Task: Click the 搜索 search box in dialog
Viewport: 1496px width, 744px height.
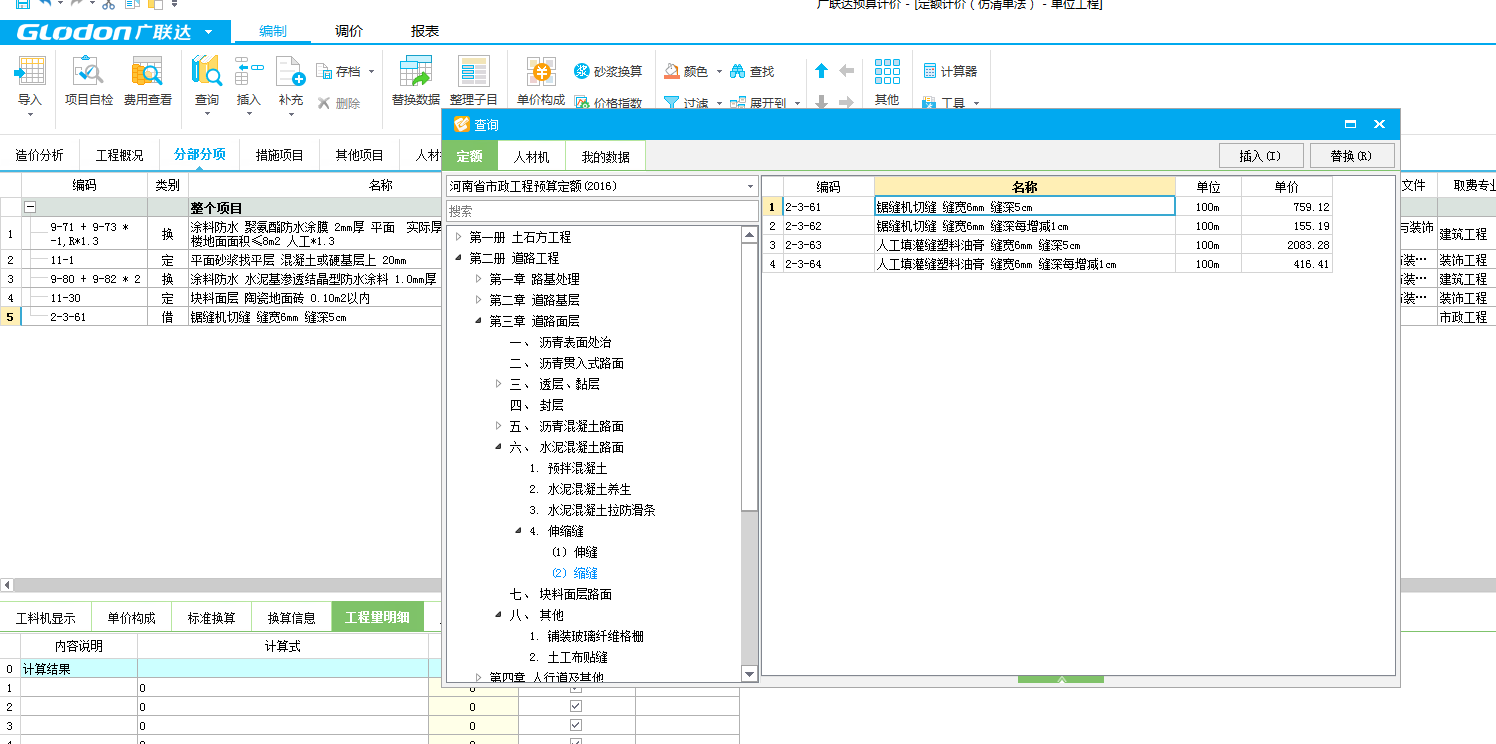Action: tap(602, 211)
